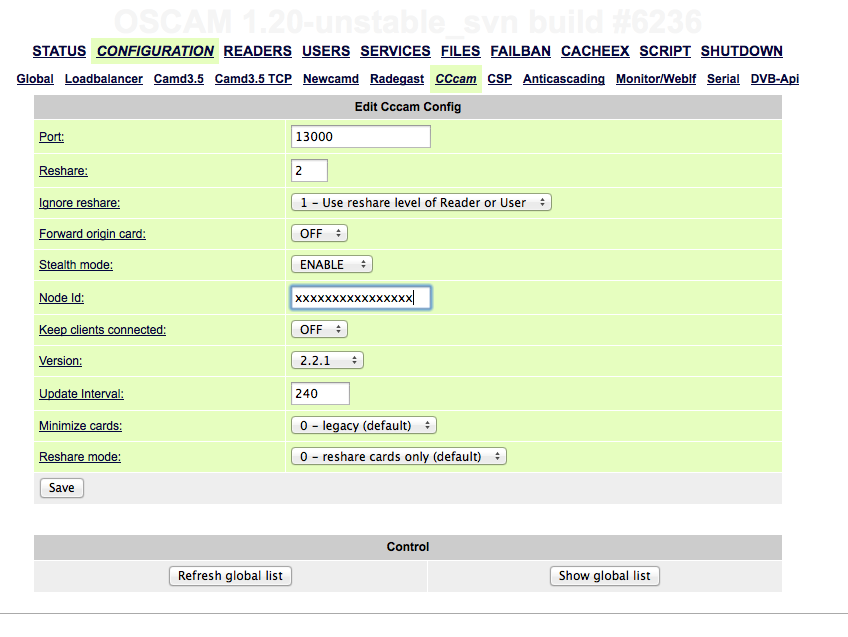Image resolution: width=848 pixels, height=637 pixels.
Task: Click the Node Id input field
Action: [361, 298]
